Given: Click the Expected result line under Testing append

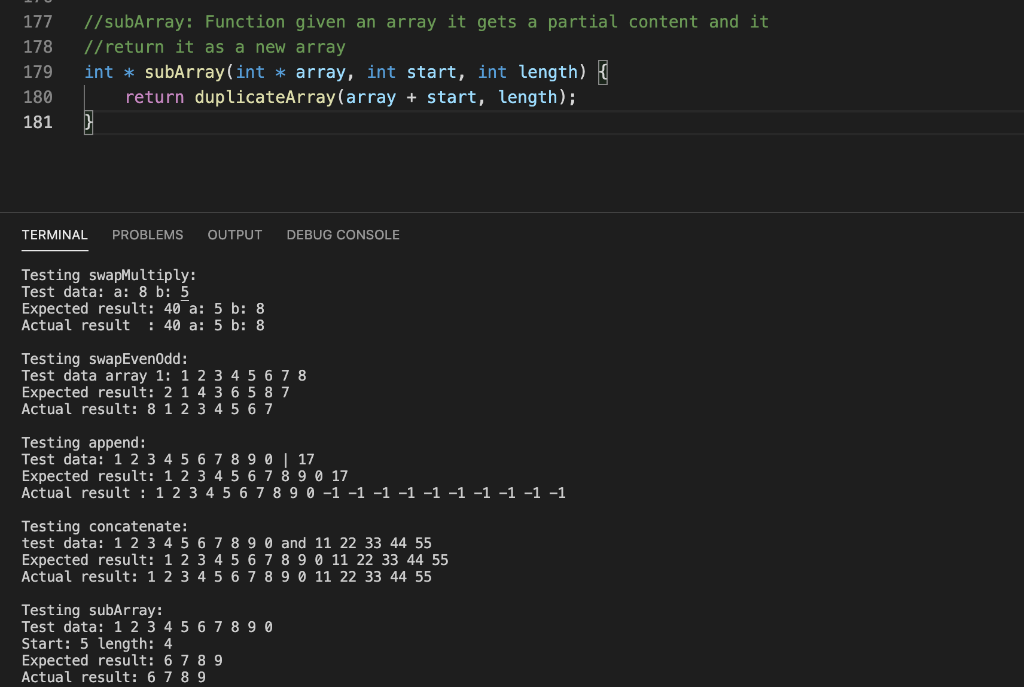Looking at the screenshot, I should coord(187,475).
